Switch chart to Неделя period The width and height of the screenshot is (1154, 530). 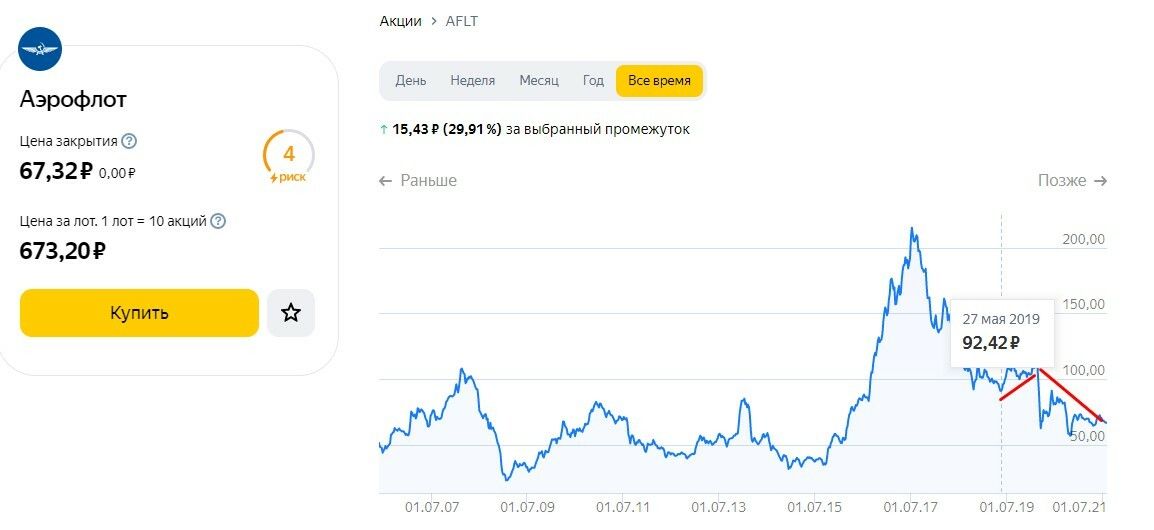point(472,81)
